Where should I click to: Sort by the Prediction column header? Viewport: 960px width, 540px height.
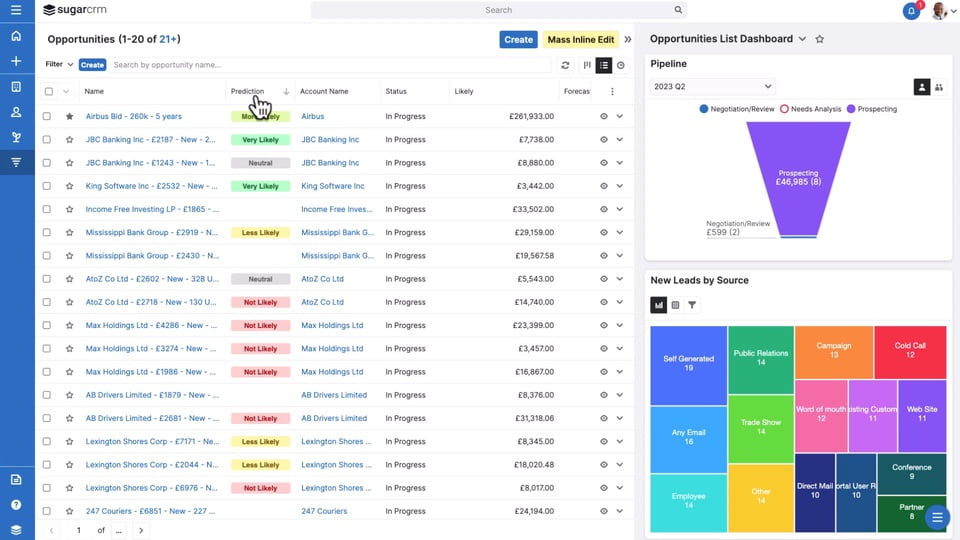[247, 91]
